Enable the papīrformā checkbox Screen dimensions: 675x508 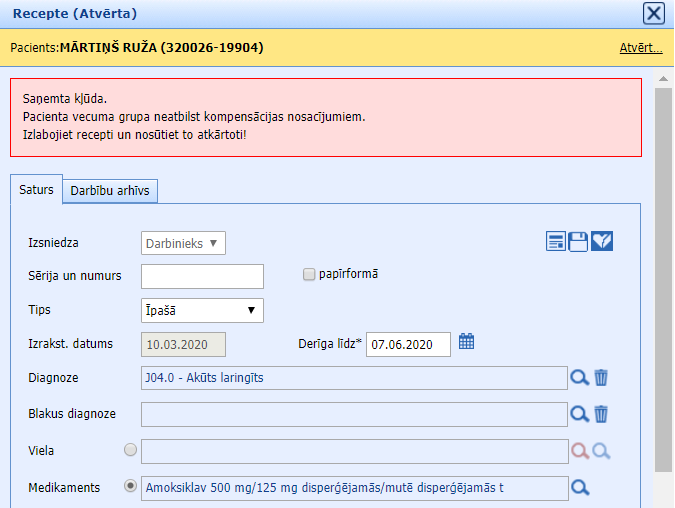pos(309,274)
